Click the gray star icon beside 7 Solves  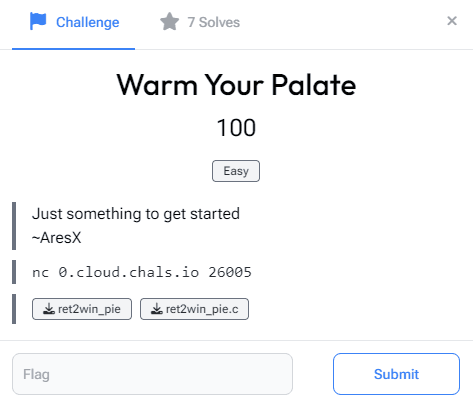click(x=170, y=21)
